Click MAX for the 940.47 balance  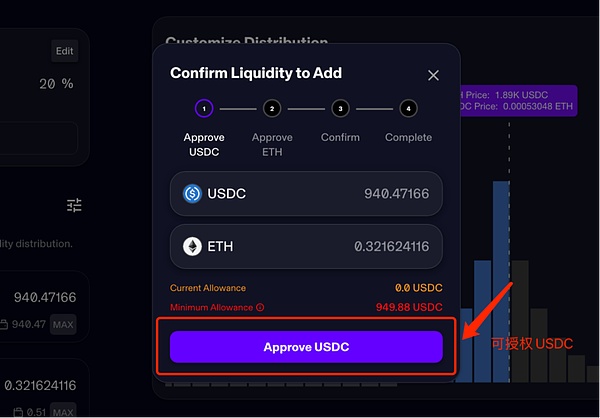point(64,325)
